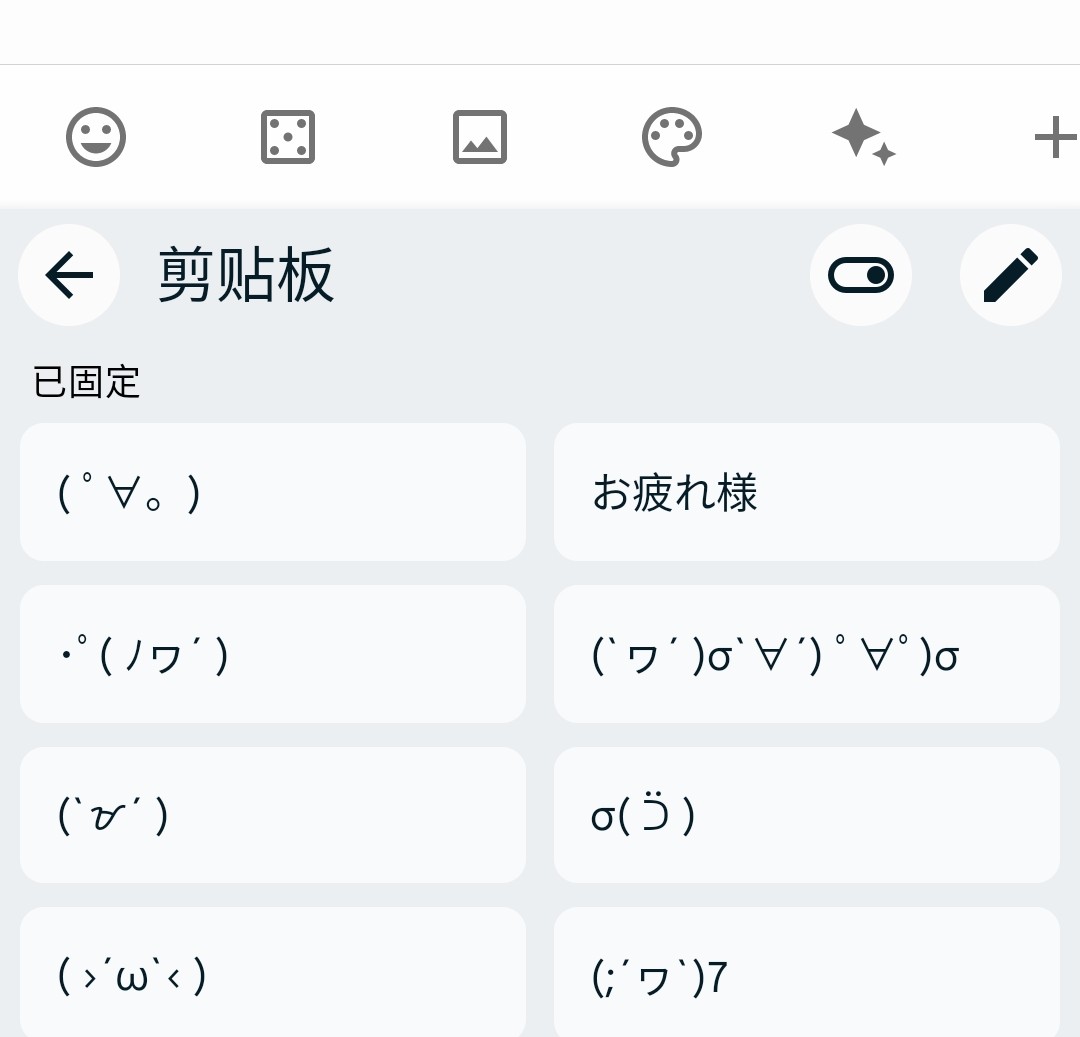Tap the (`ｾ´ ) pinned clip
1080x1037 pixels.
click(272, 815)
